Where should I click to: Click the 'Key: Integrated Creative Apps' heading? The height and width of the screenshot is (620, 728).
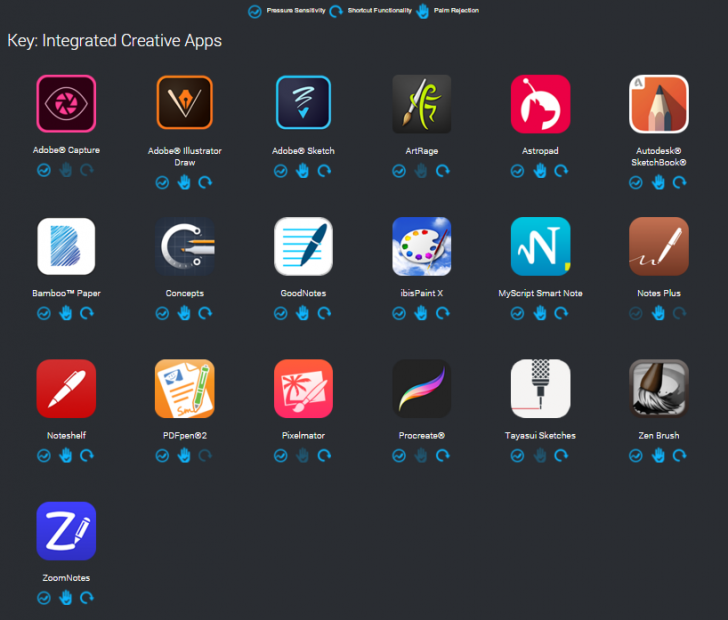coord(115,41)
